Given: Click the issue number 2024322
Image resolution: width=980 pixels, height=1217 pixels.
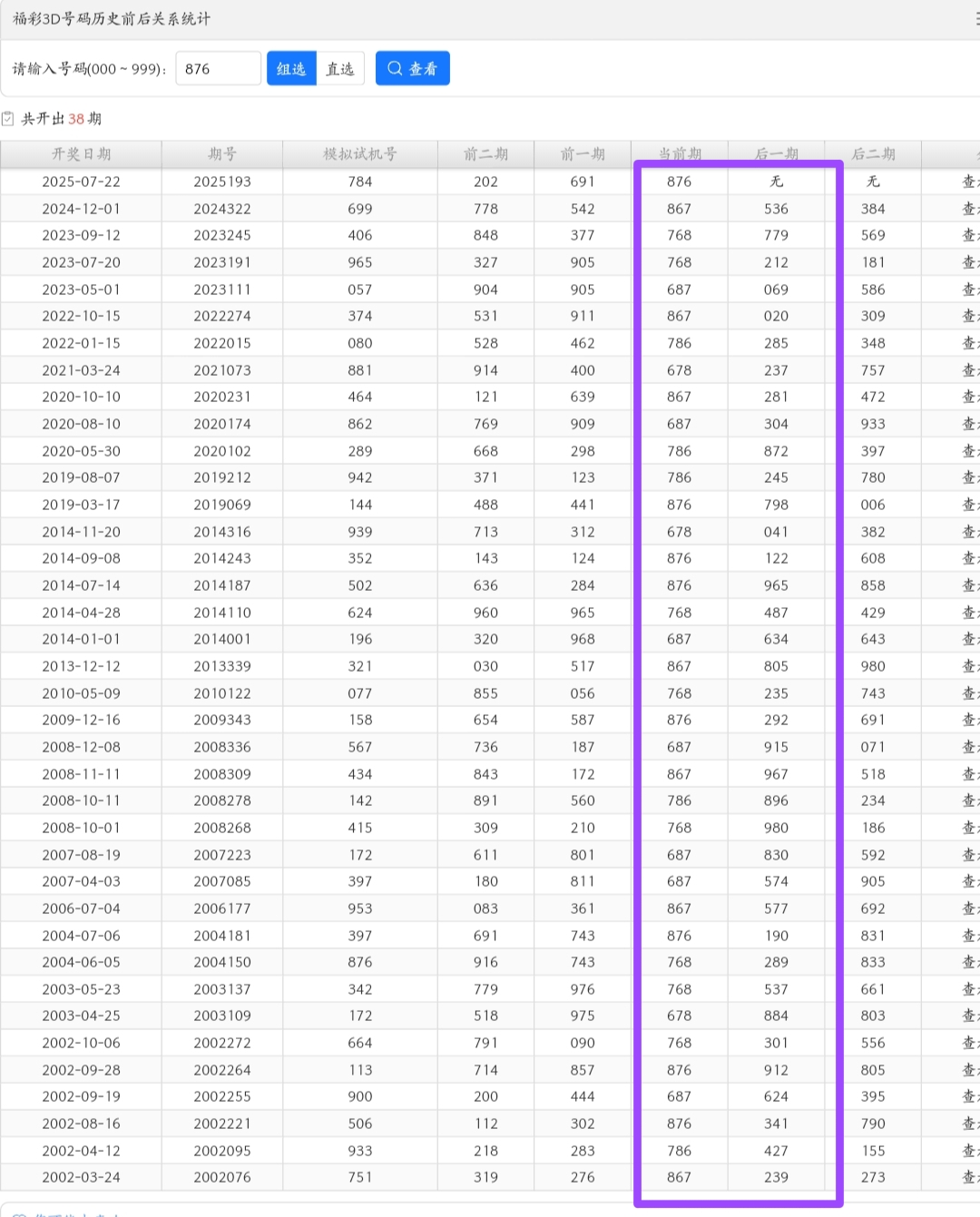Looking at the screenshot, I should click(x=222, y=209).
